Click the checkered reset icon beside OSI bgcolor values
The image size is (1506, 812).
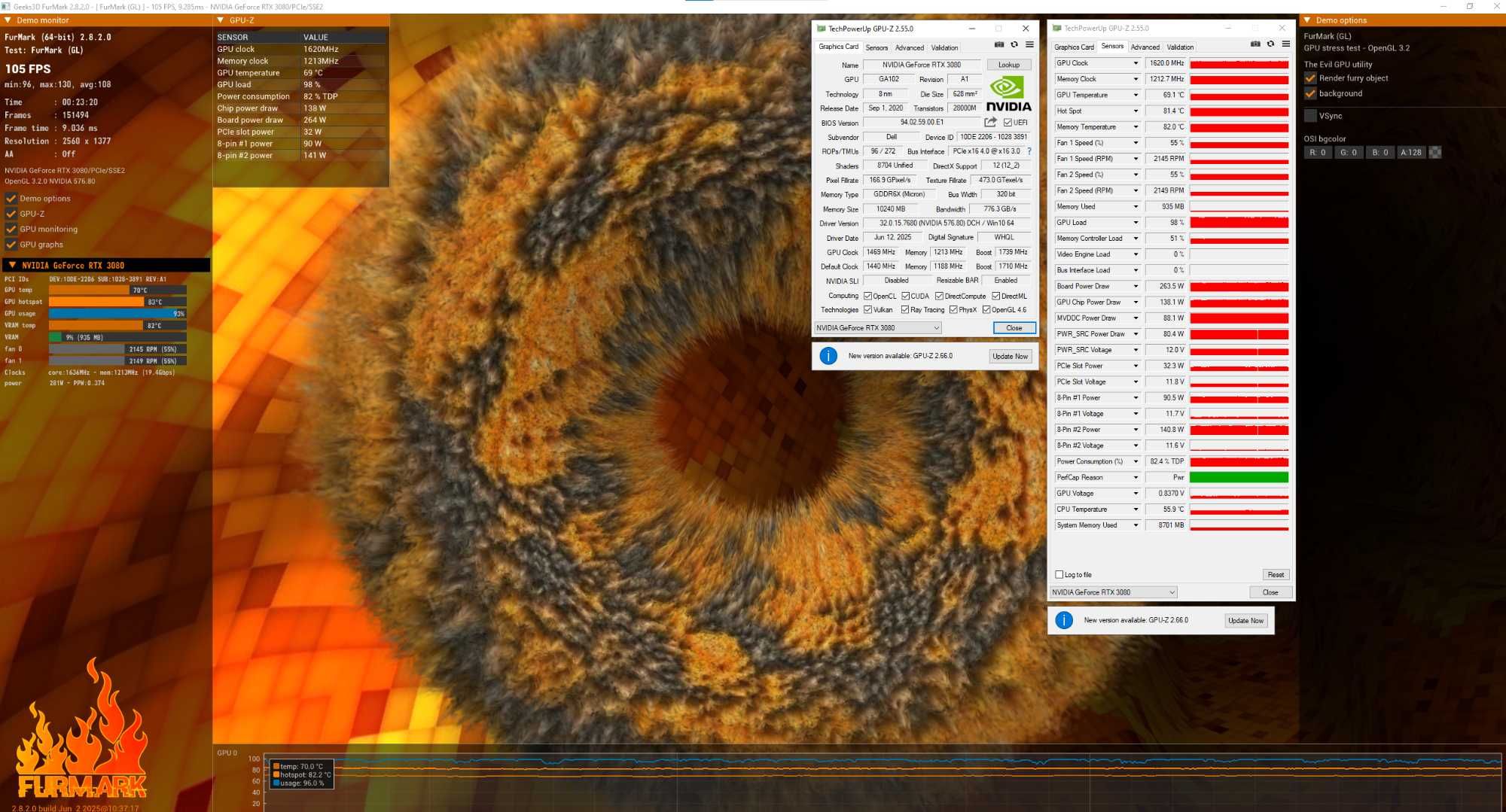(x=1435, y=152)
